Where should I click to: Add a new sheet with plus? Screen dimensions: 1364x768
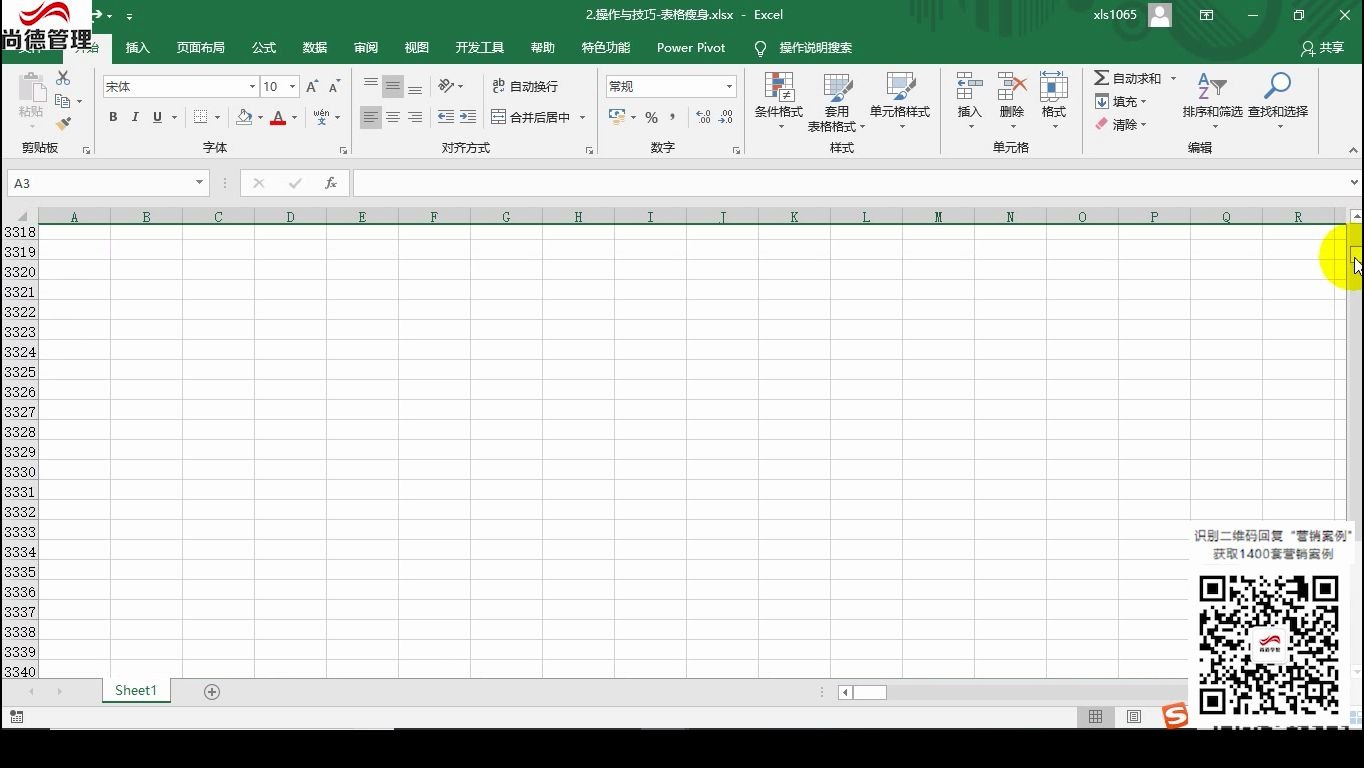pos(212,691)
